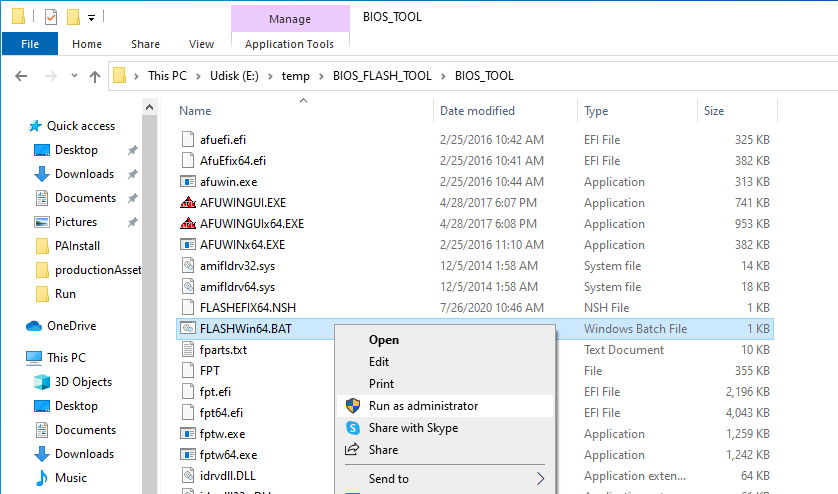The height and width of the screenshot is (494, 838).
Task: Open the recent locations dropdown arrow
Action: [x=74, y=76]
